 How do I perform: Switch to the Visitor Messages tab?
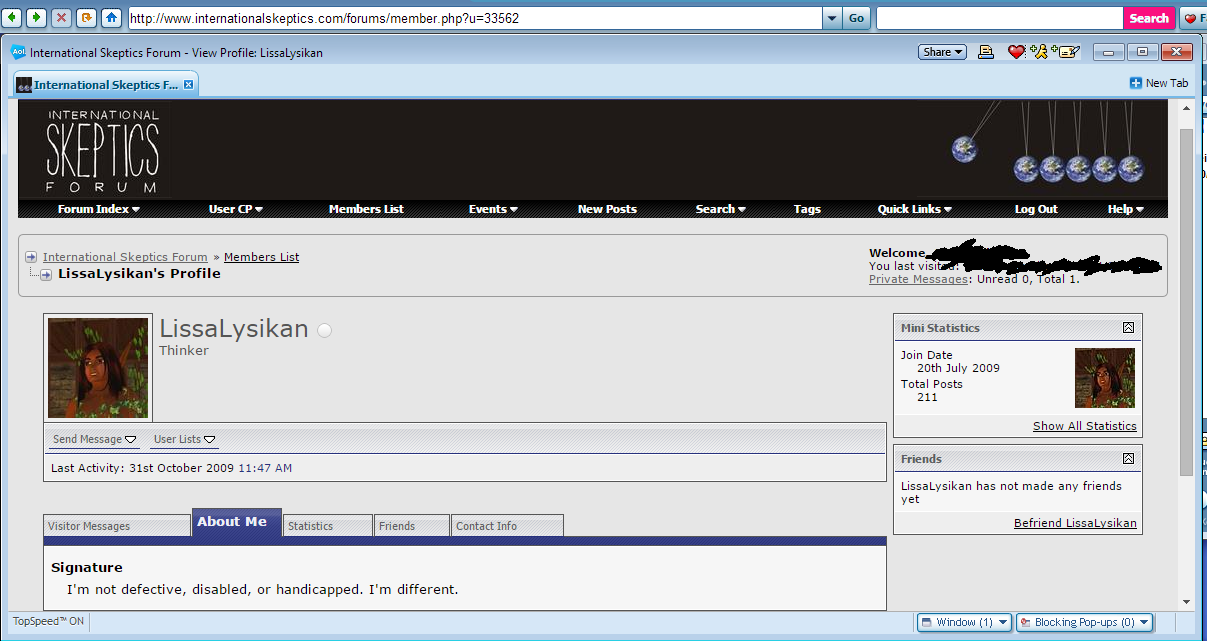(x=117, y=525)
